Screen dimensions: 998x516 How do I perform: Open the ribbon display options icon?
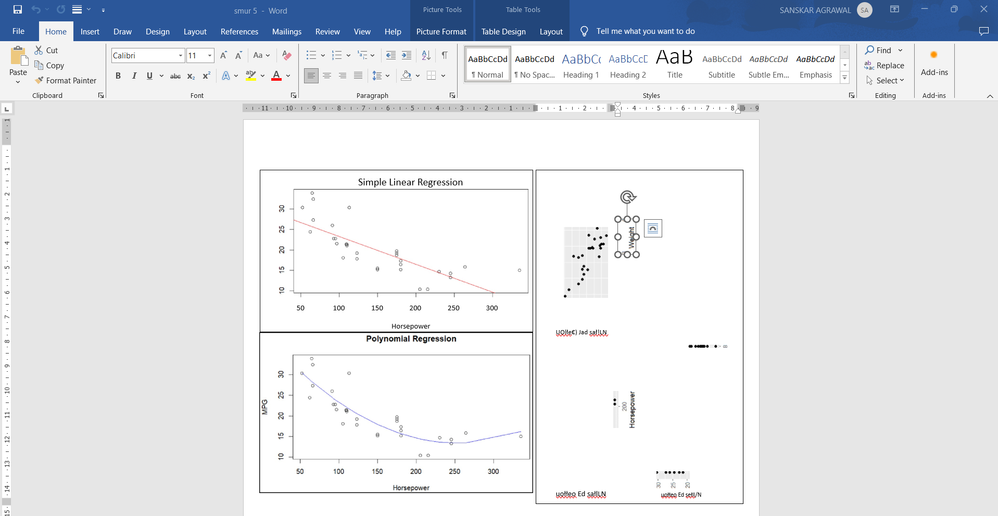(894, 10)
